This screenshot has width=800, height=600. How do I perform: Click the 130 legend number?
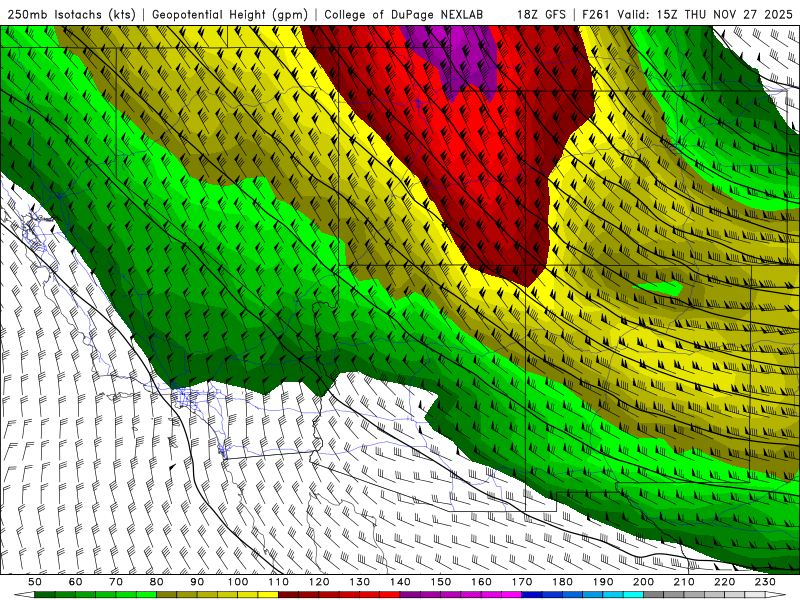tap(360, 582)
